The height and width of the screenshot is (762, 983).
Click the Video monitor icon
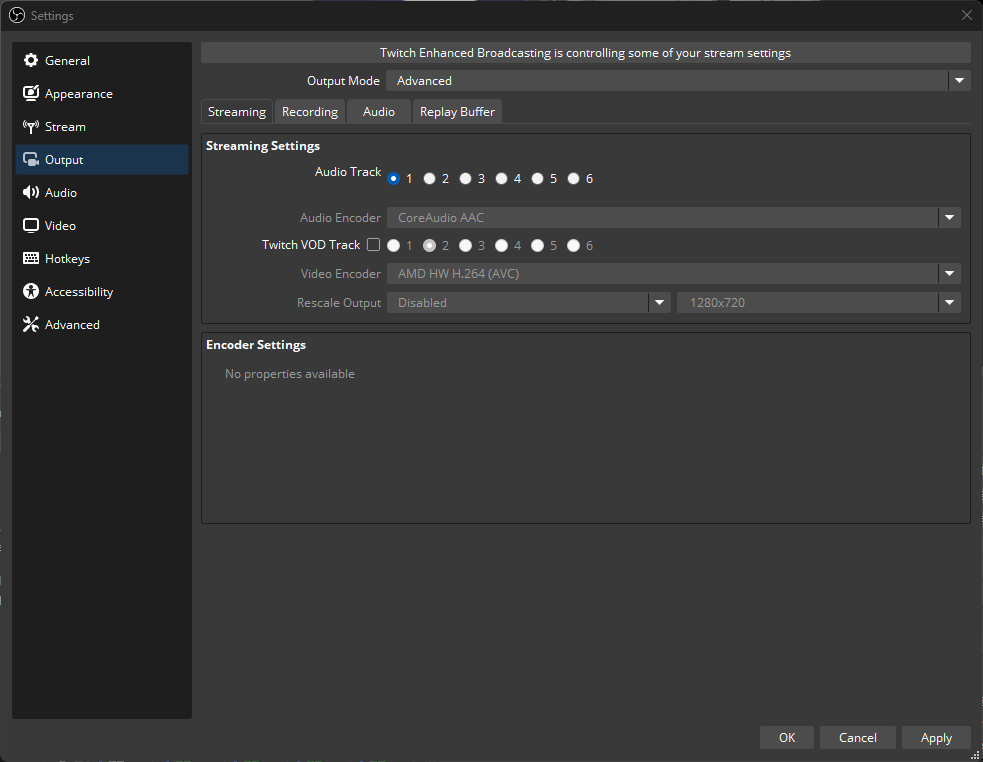coord(31,226)
